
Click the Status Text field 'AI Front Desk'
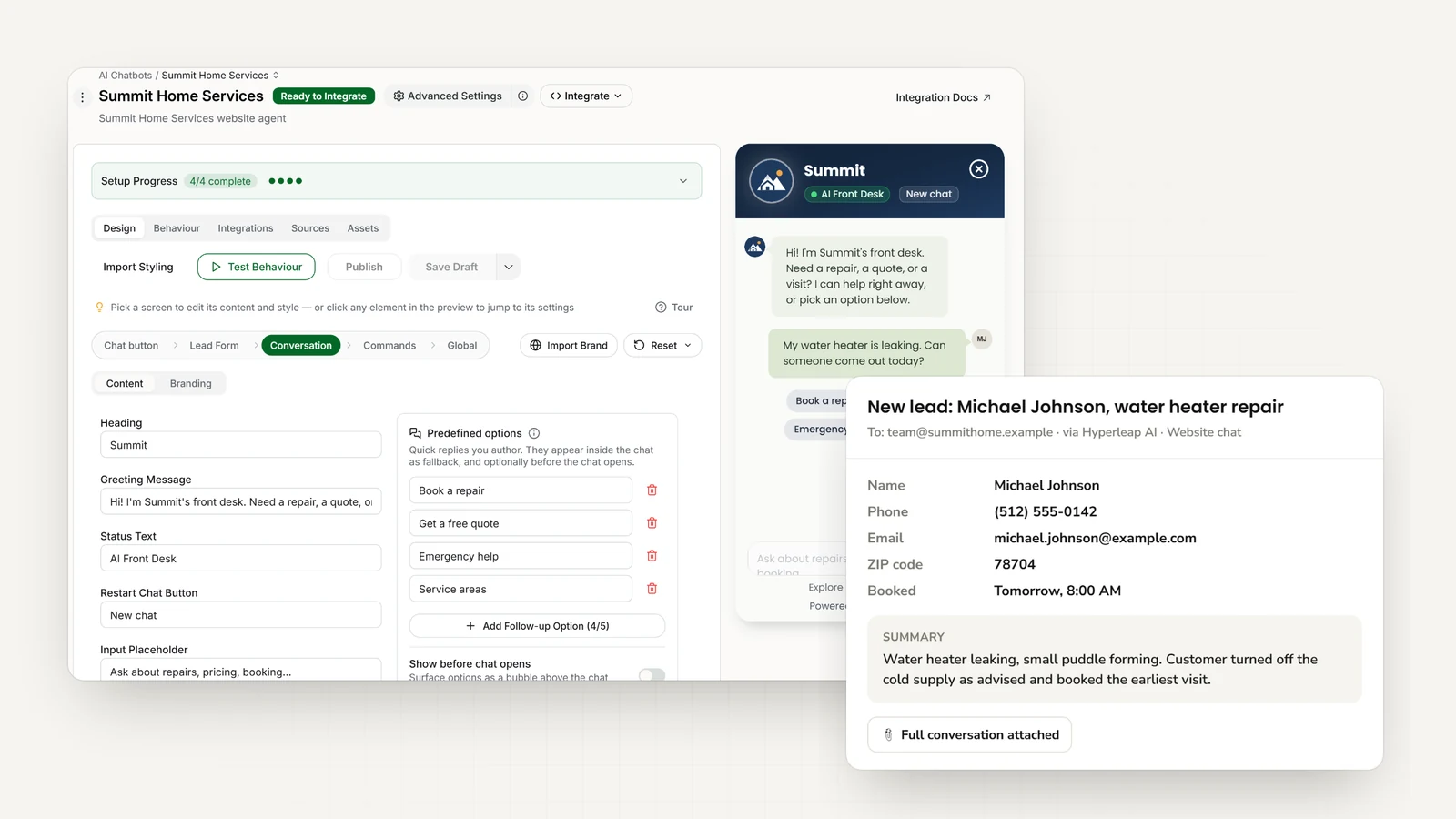[241, 559]
